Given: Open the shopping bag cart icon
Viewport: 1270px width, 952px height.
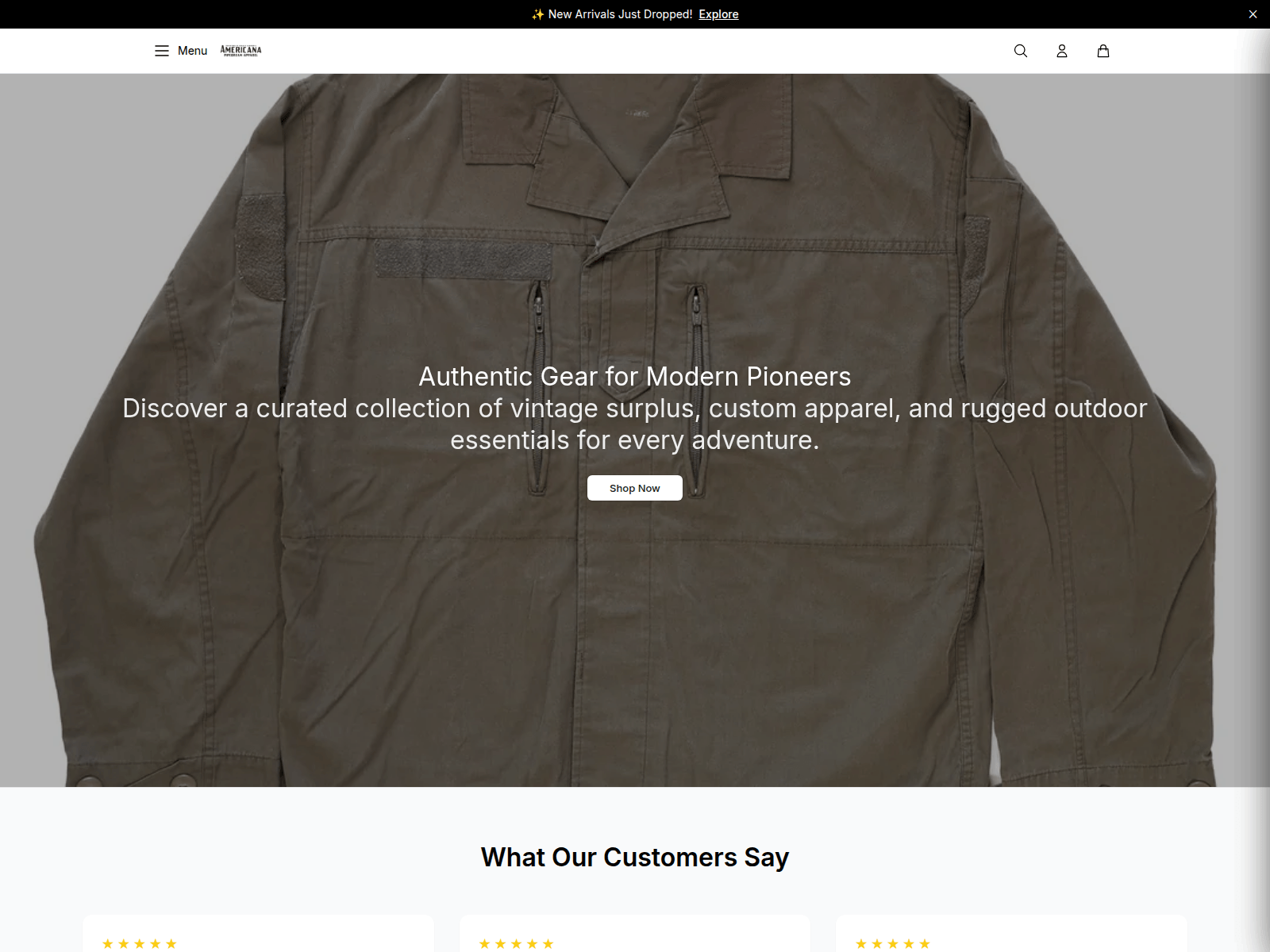Looking at the screenshot, I should (x=1103, y=51).
